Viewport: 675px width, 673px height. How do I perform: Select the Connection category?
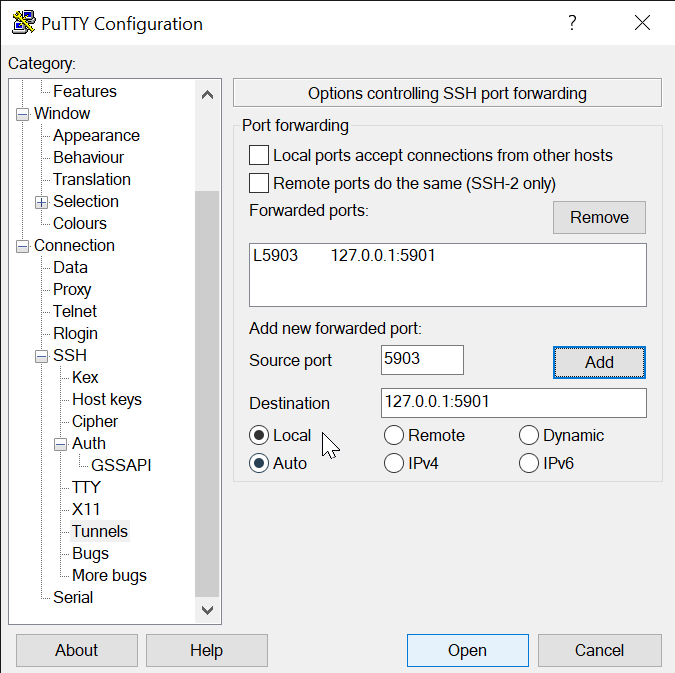tap(74, 245)
